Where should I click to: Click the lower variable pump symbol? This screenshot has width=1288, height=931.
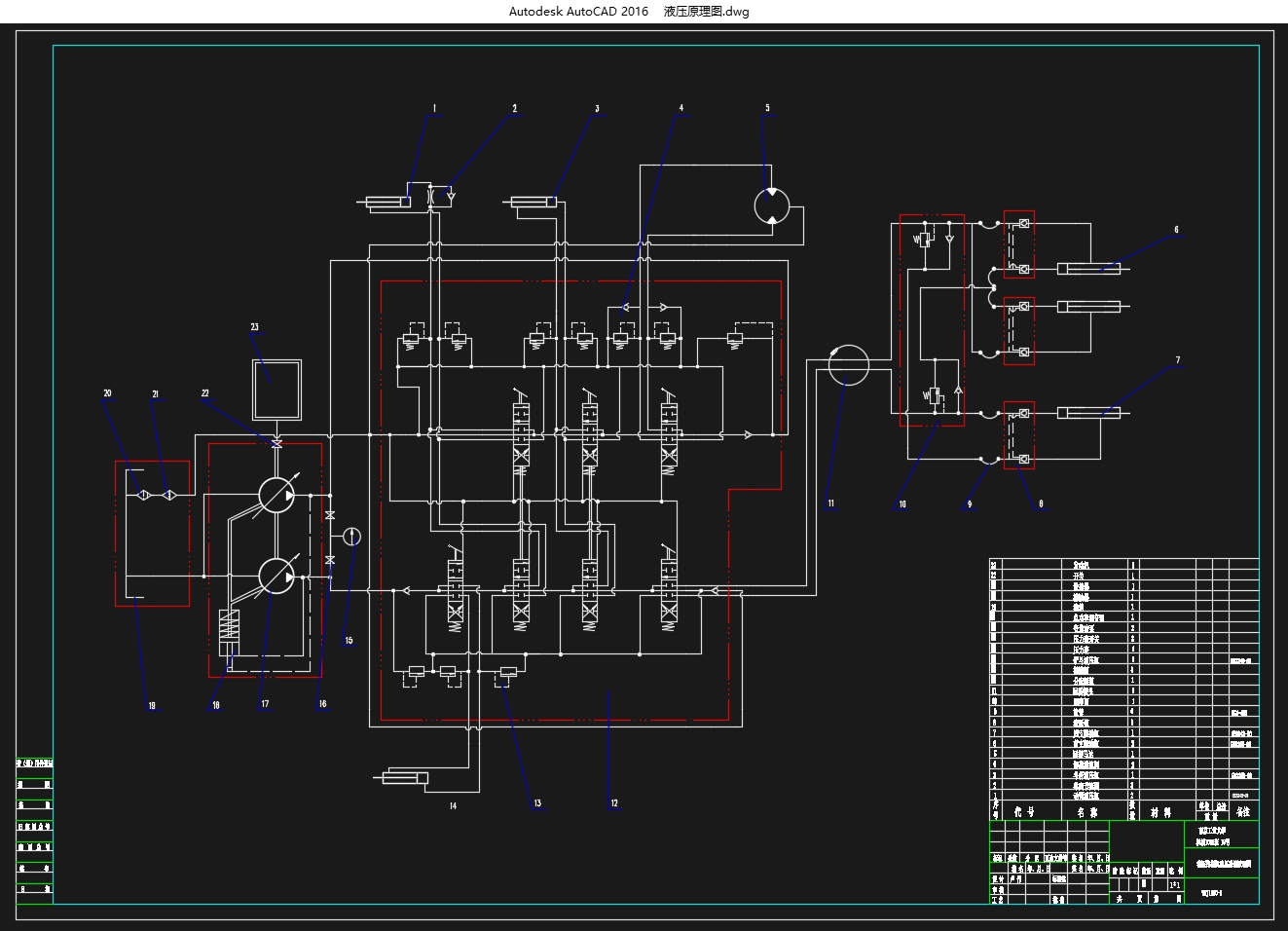tap(276, 575)
